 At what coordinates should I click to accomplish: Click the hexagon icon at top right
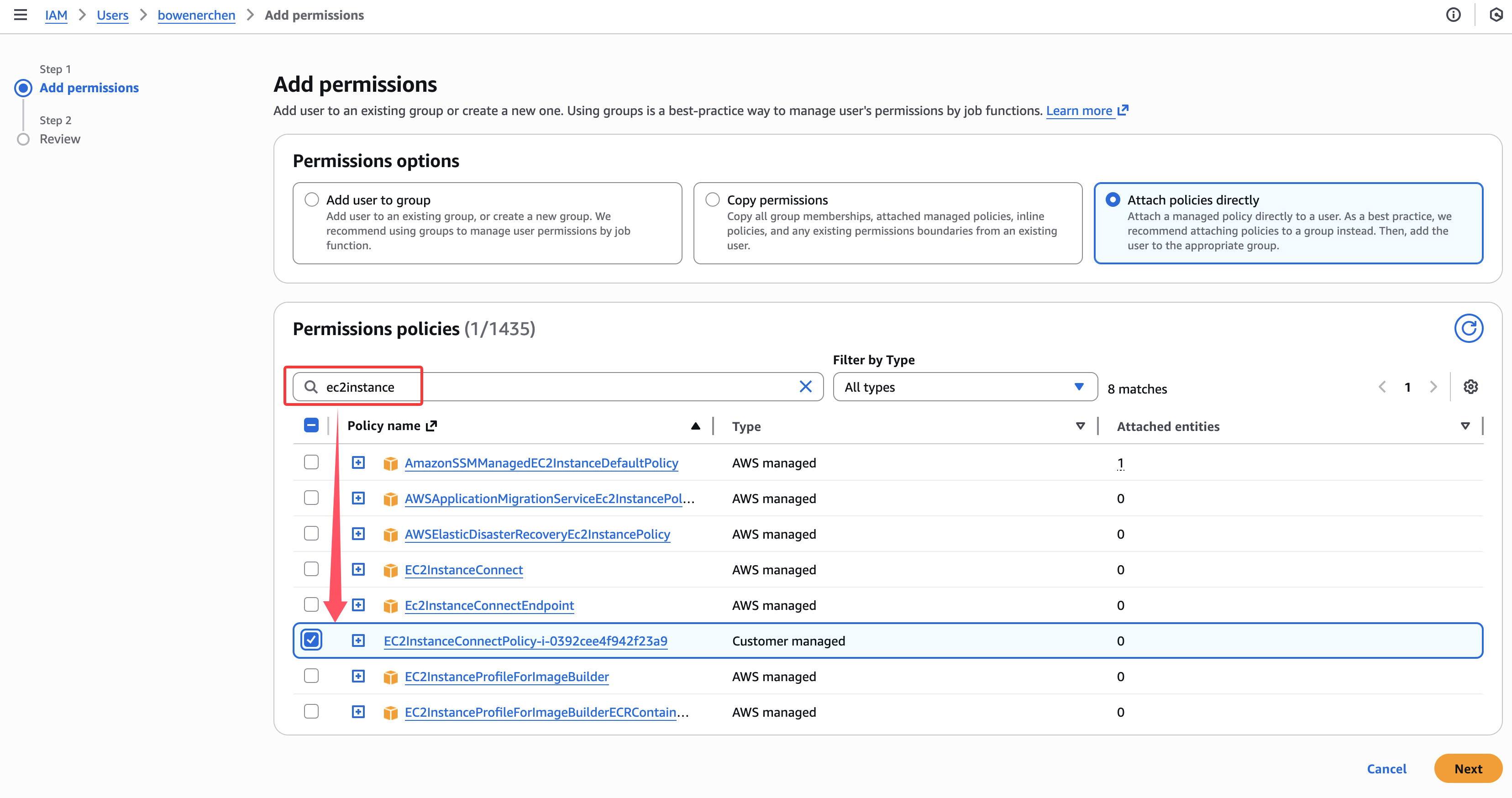point(1496,15)
